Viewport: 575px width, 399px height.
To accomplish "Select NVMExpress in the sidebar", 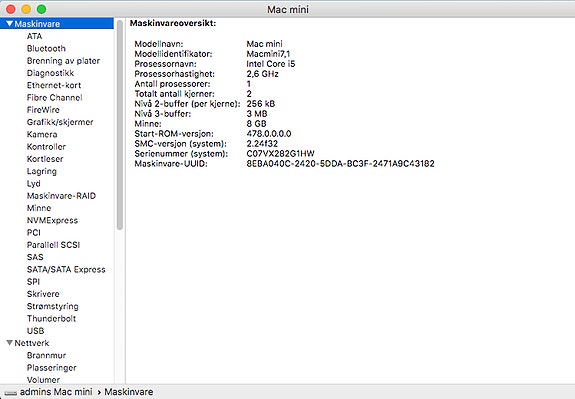I will coord(52,220).
